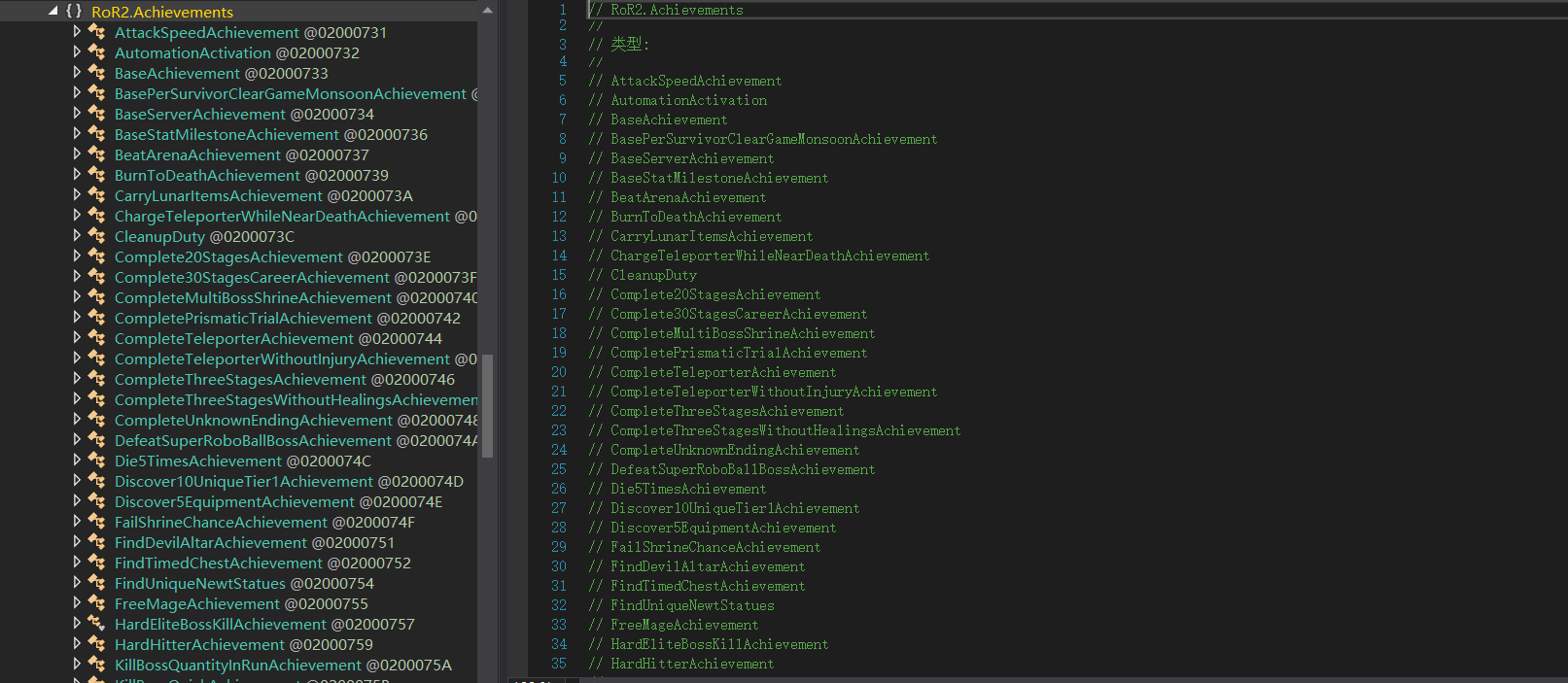Image resolution: width=1568 pixels, height=683 pixels.
Task: Expand the BaseAchievement tree node
Action: 77,72
